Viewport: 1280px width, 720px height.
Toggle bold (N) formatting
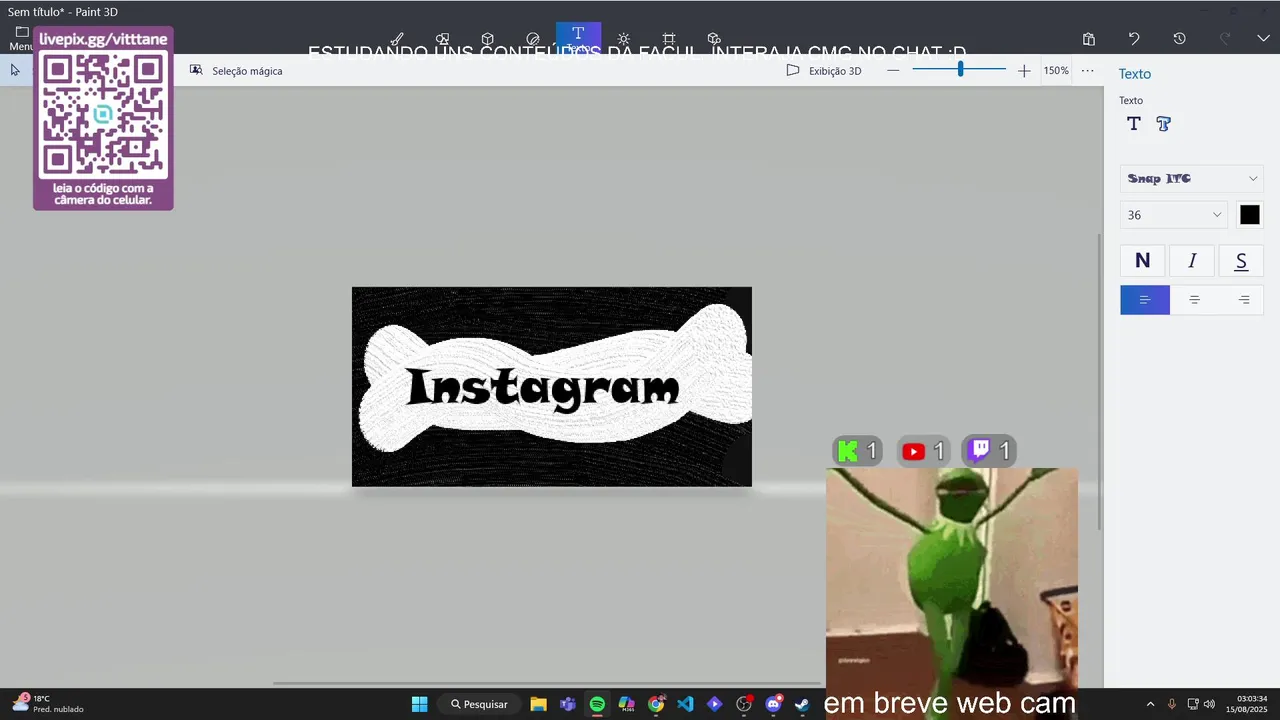[x=1143, y=261]
